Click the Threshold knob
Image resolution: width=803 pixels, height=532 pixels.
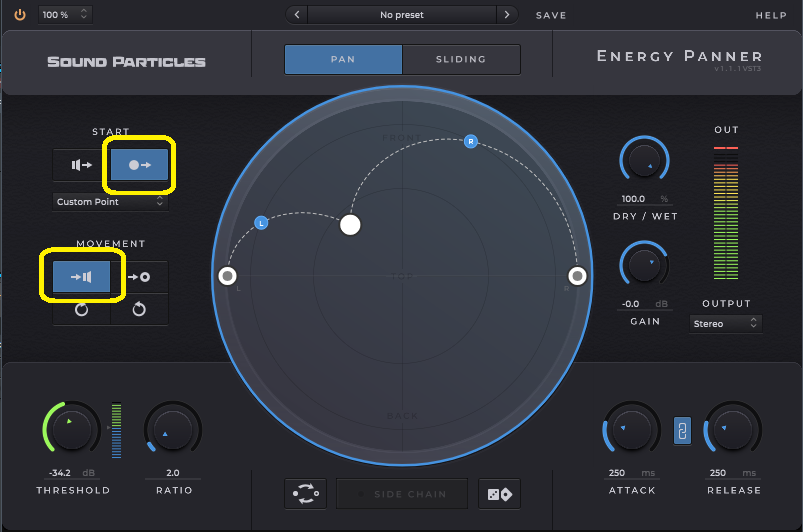coord(72,429)
